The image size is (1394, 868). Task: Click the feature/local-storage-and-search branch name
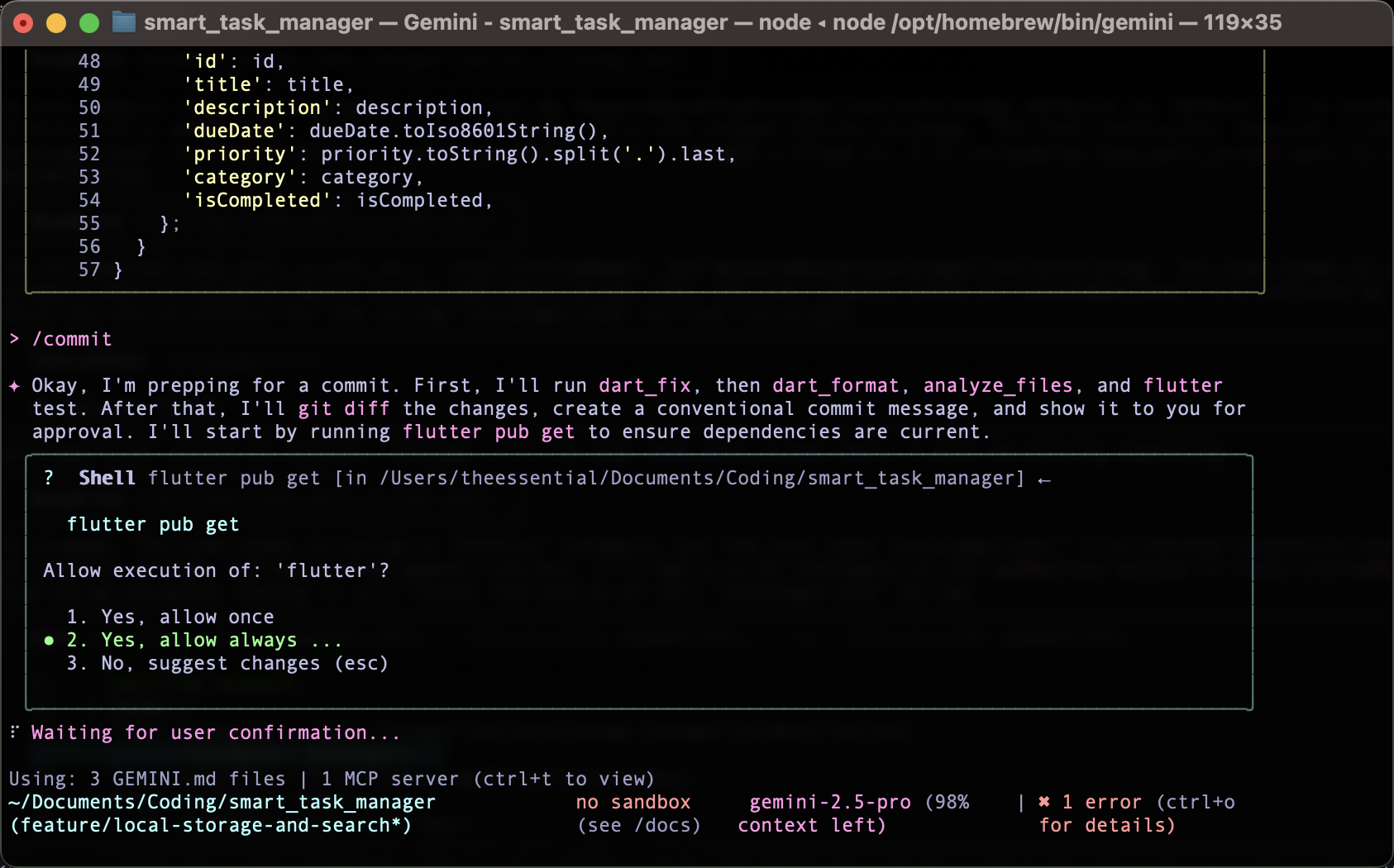(210, 825)
